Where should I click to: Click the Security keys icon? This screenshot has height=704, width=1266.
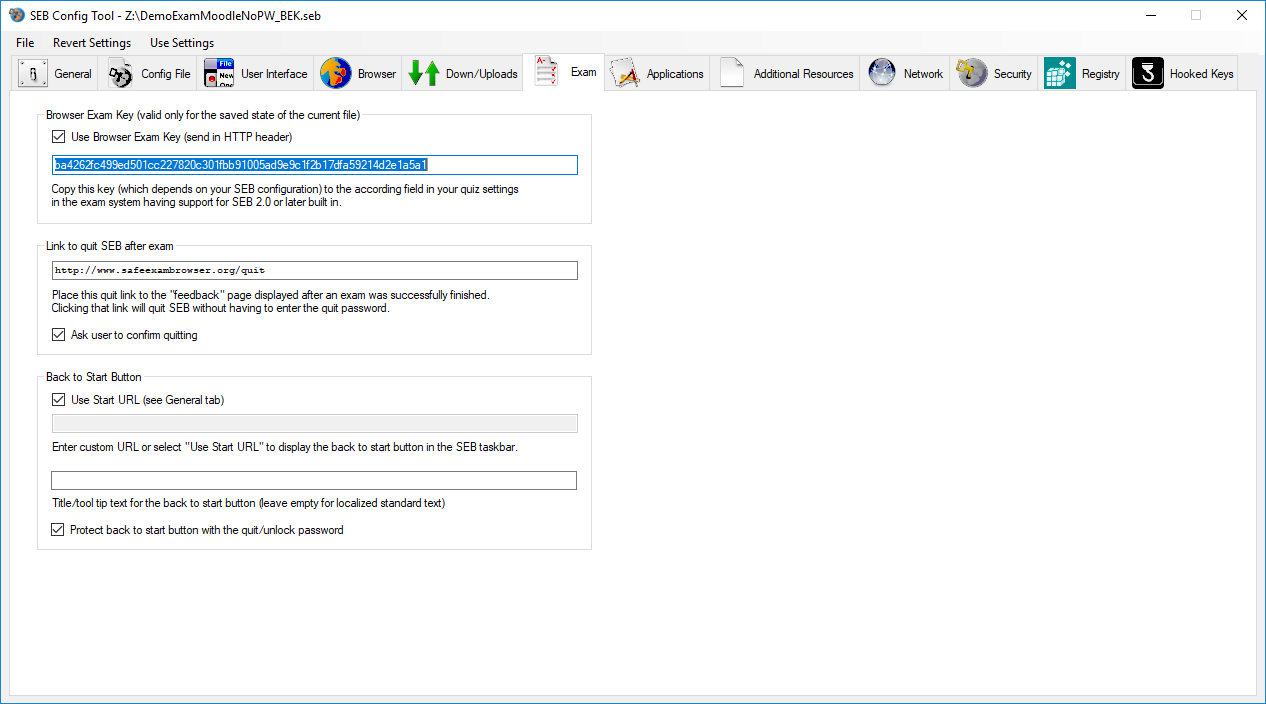point(972,74)
